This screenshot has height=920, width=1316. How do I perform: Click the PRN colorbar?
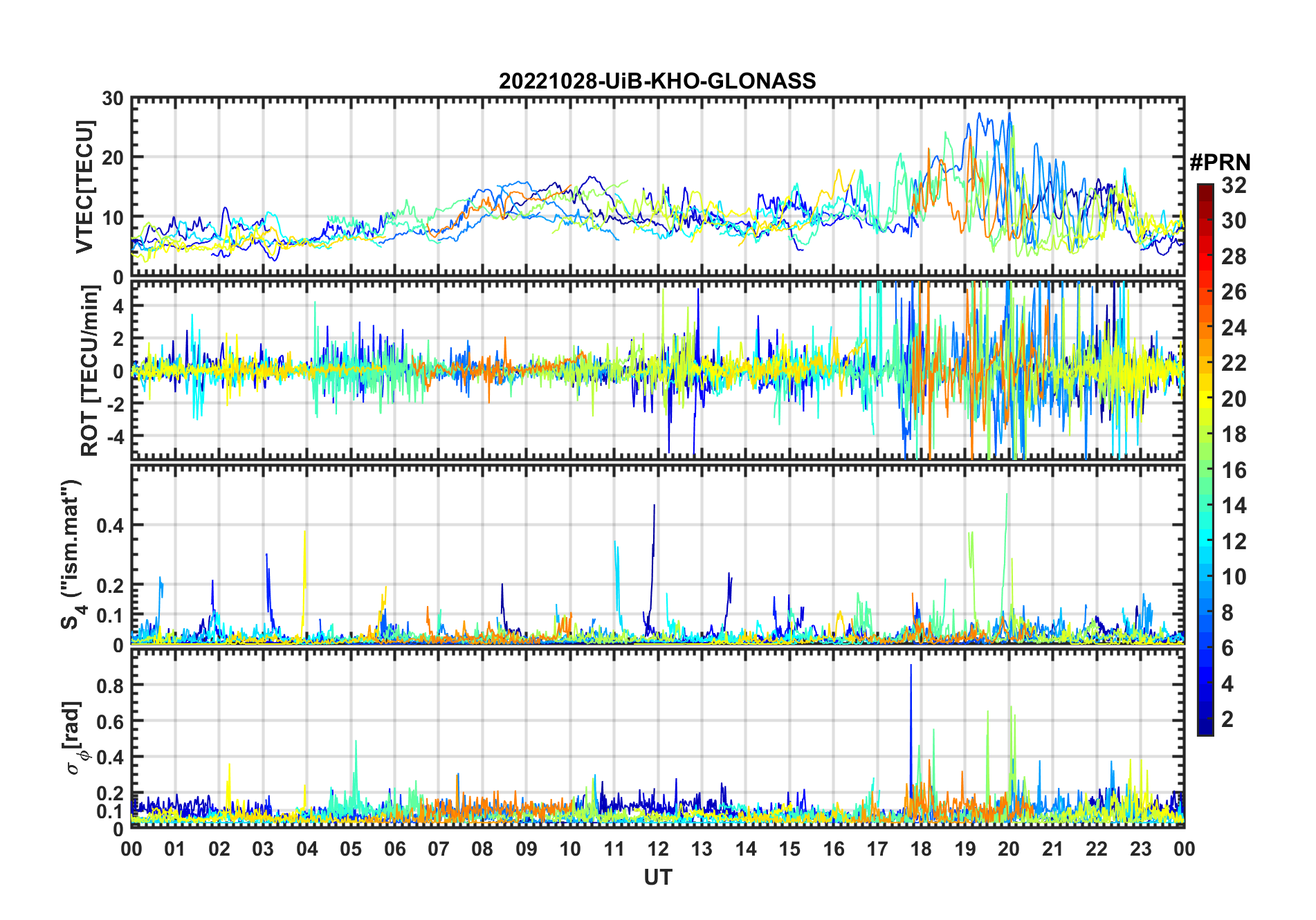click(1205, 459)
